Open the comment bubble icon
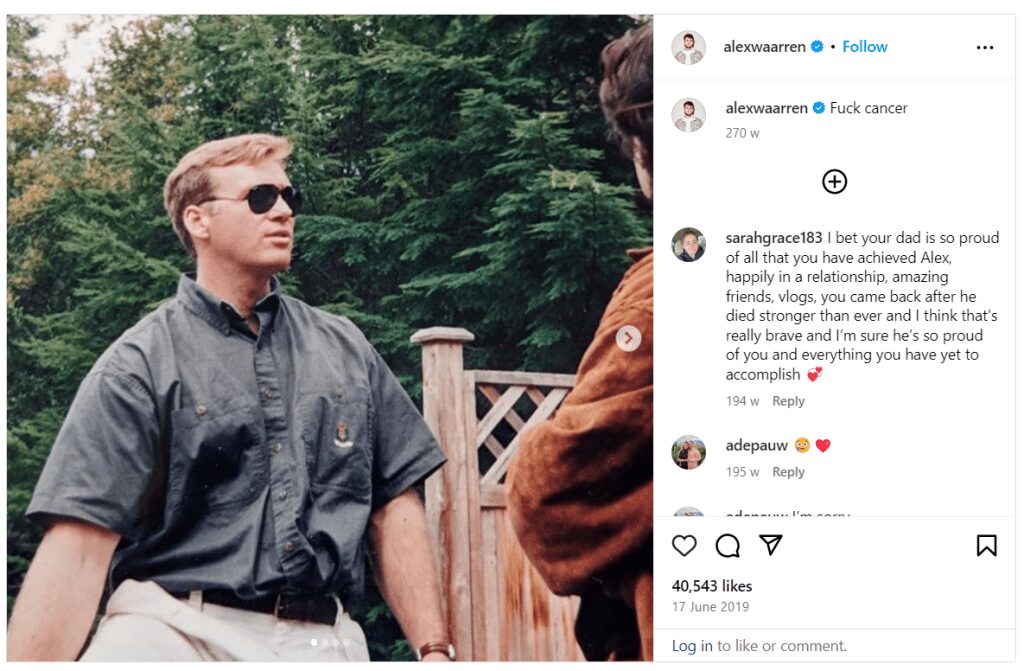 [x=728, y=545]
